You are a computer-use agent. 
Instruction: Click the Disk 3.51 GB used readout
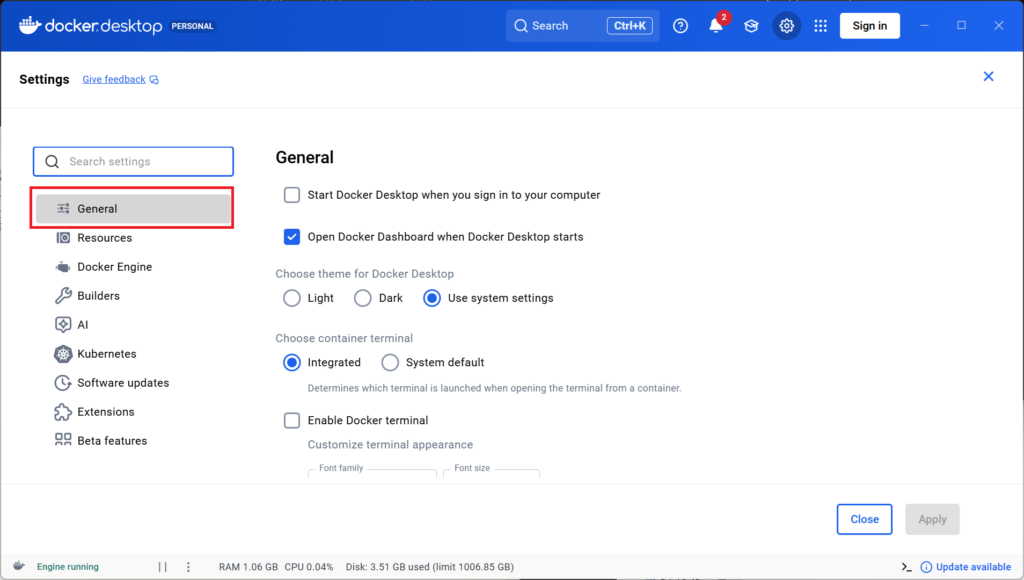[430, 567]
